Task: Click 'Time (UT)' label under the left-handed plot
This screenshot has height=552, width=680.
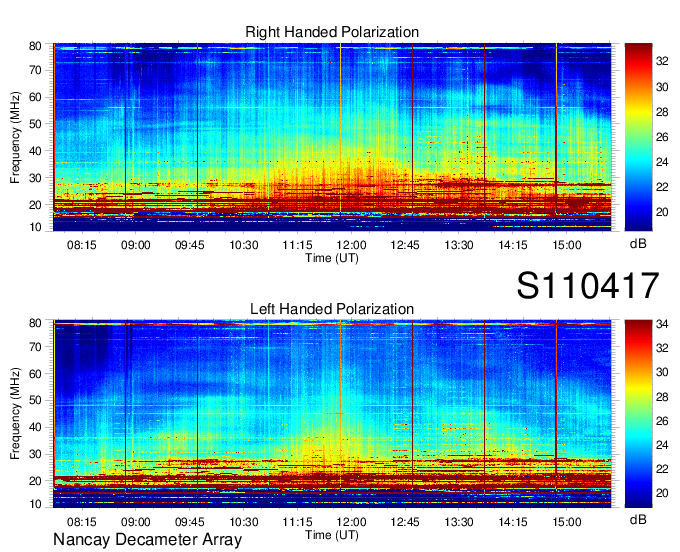Action: click(332, 535)
